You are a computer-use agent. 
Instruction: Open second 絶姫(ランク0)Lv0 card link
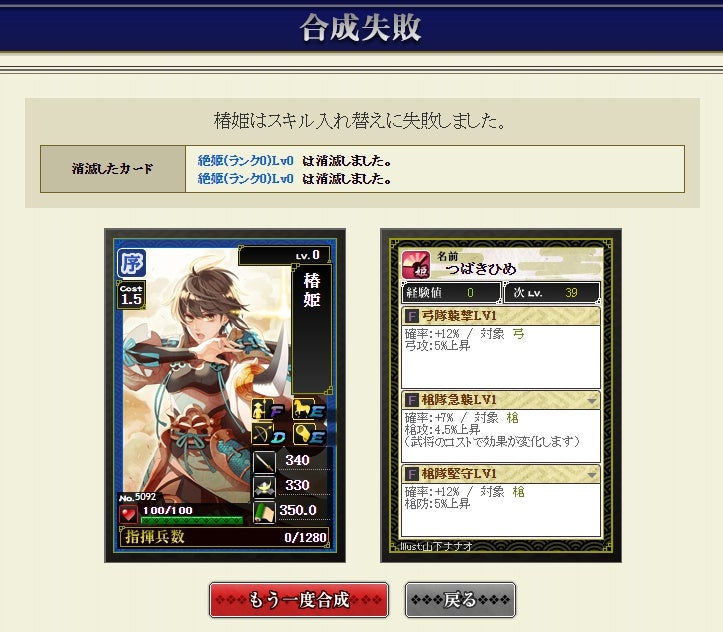(245, 178)
